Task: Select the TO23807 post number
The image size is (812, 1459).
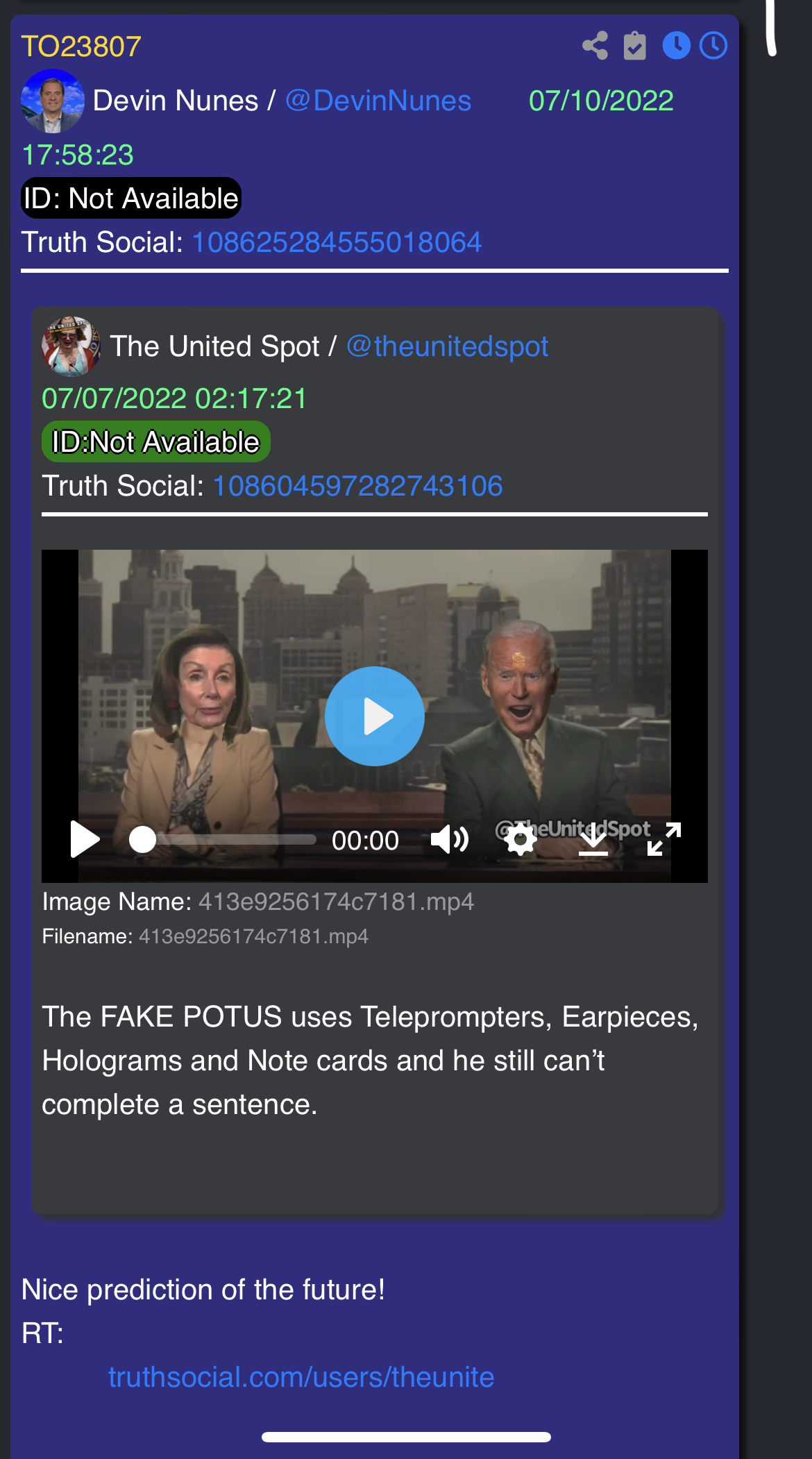Action: point(81,47)
